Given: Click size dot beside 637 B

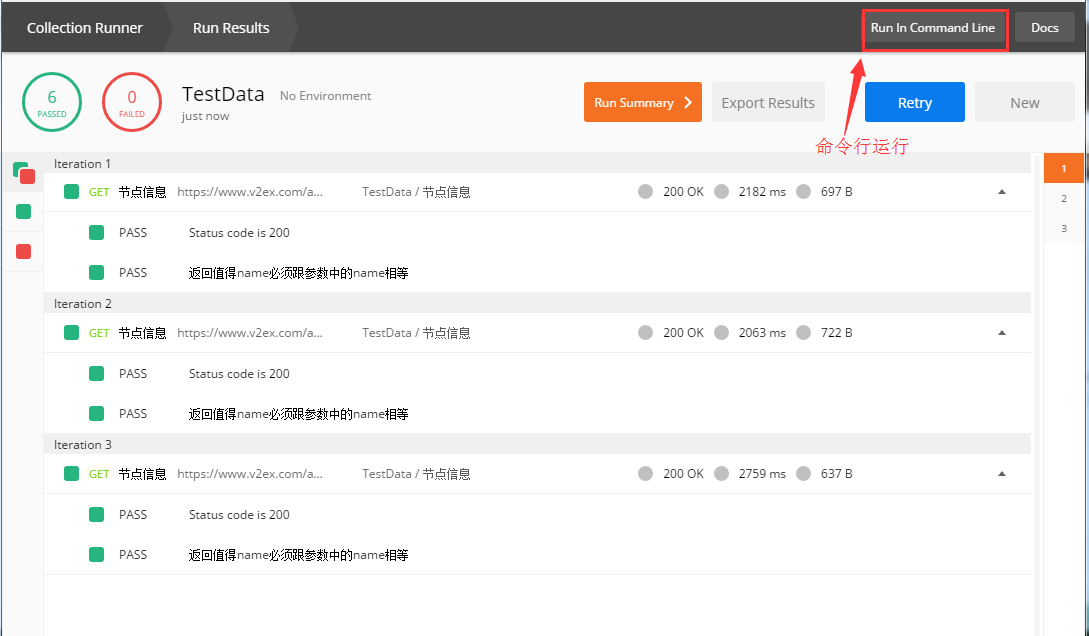Looking at the screenshot, I should point(804,474).
